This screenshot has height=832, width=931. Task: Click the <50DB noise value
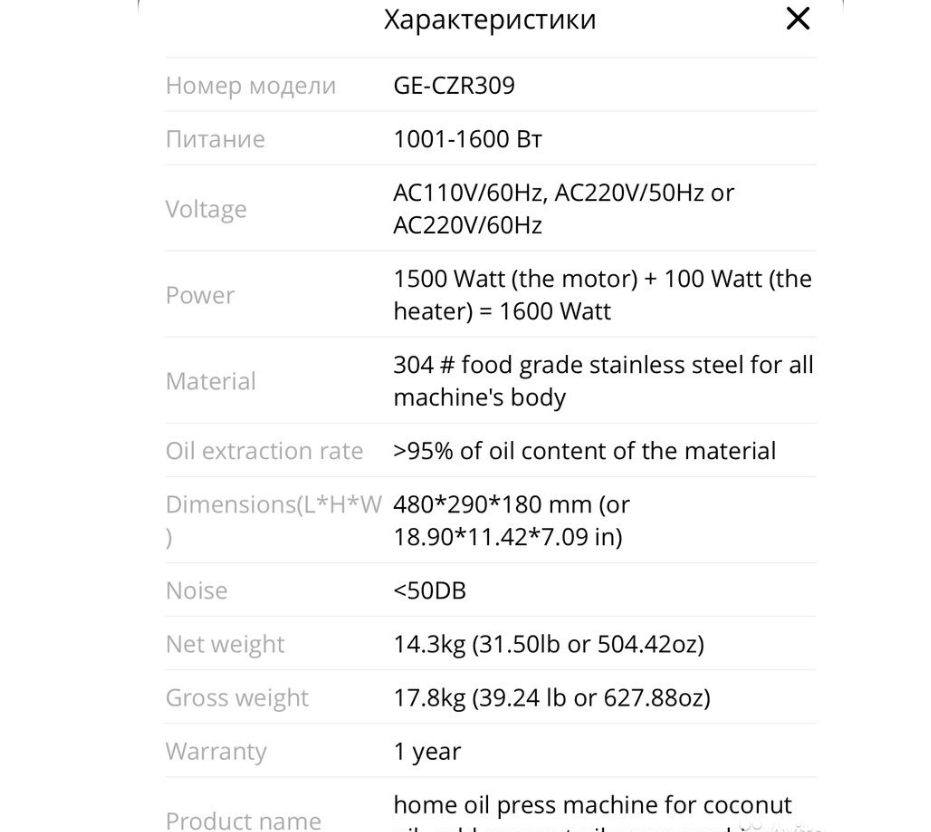point(430,591)
